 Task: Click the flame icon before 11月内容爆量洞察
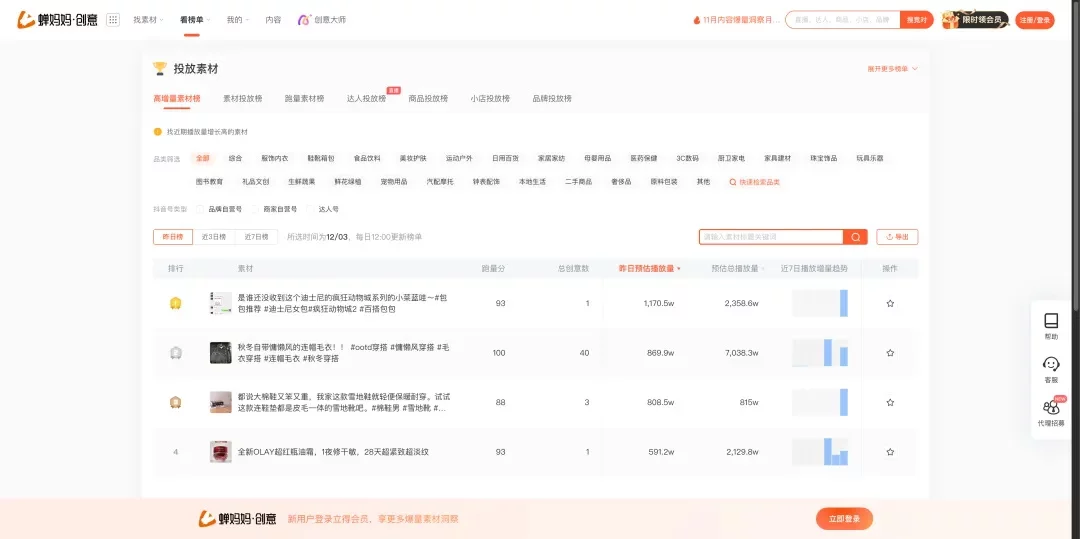[x=696, y=20]
